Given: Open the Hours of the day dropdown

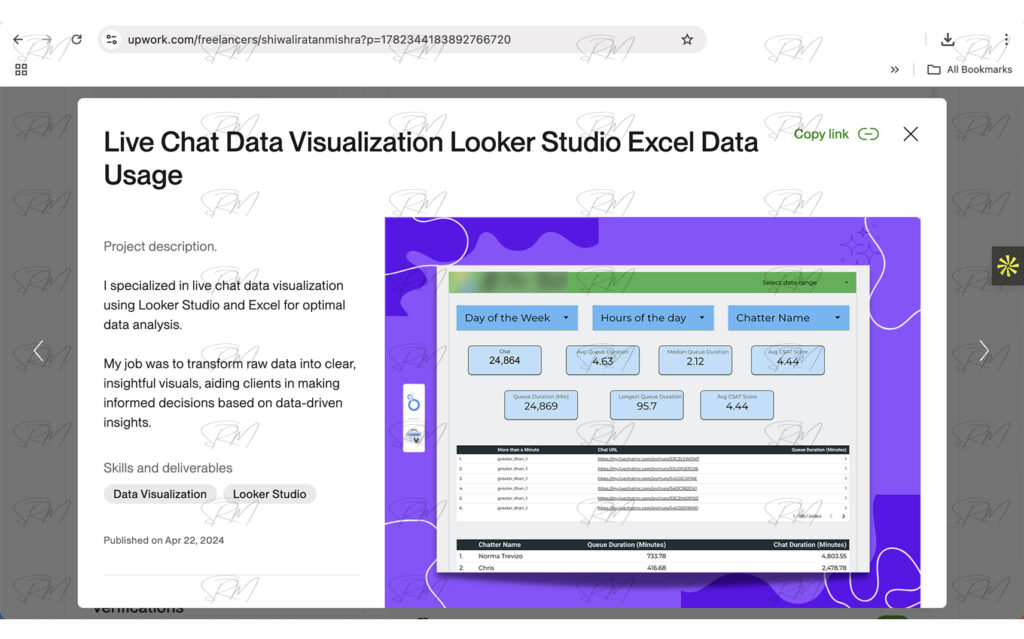Looking at the screenshot, I should point(652,318).
